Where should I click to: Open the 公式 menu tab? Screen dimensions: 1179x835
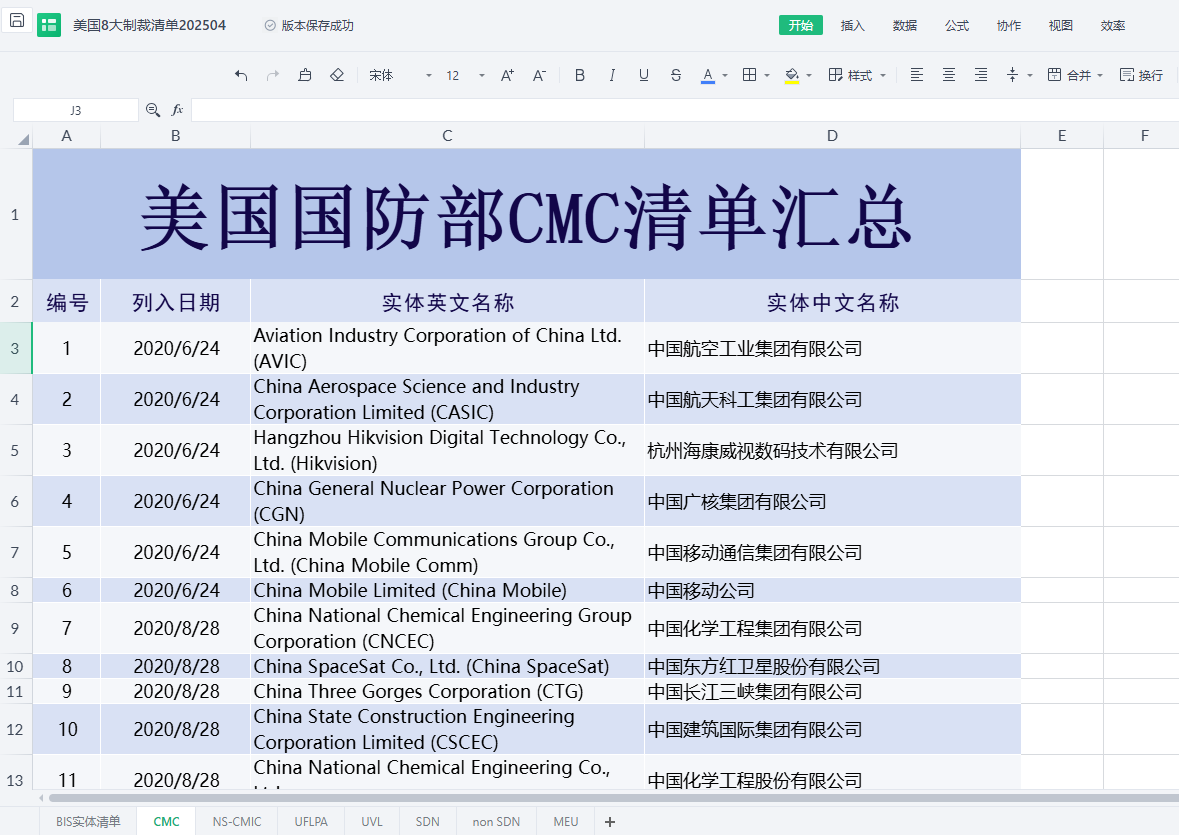tap(957, 26)
